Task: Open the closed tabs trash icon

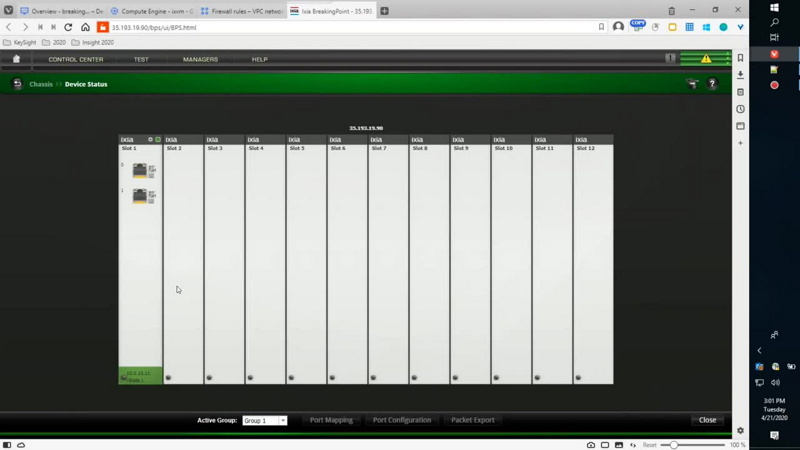Action: pos(671,11)
